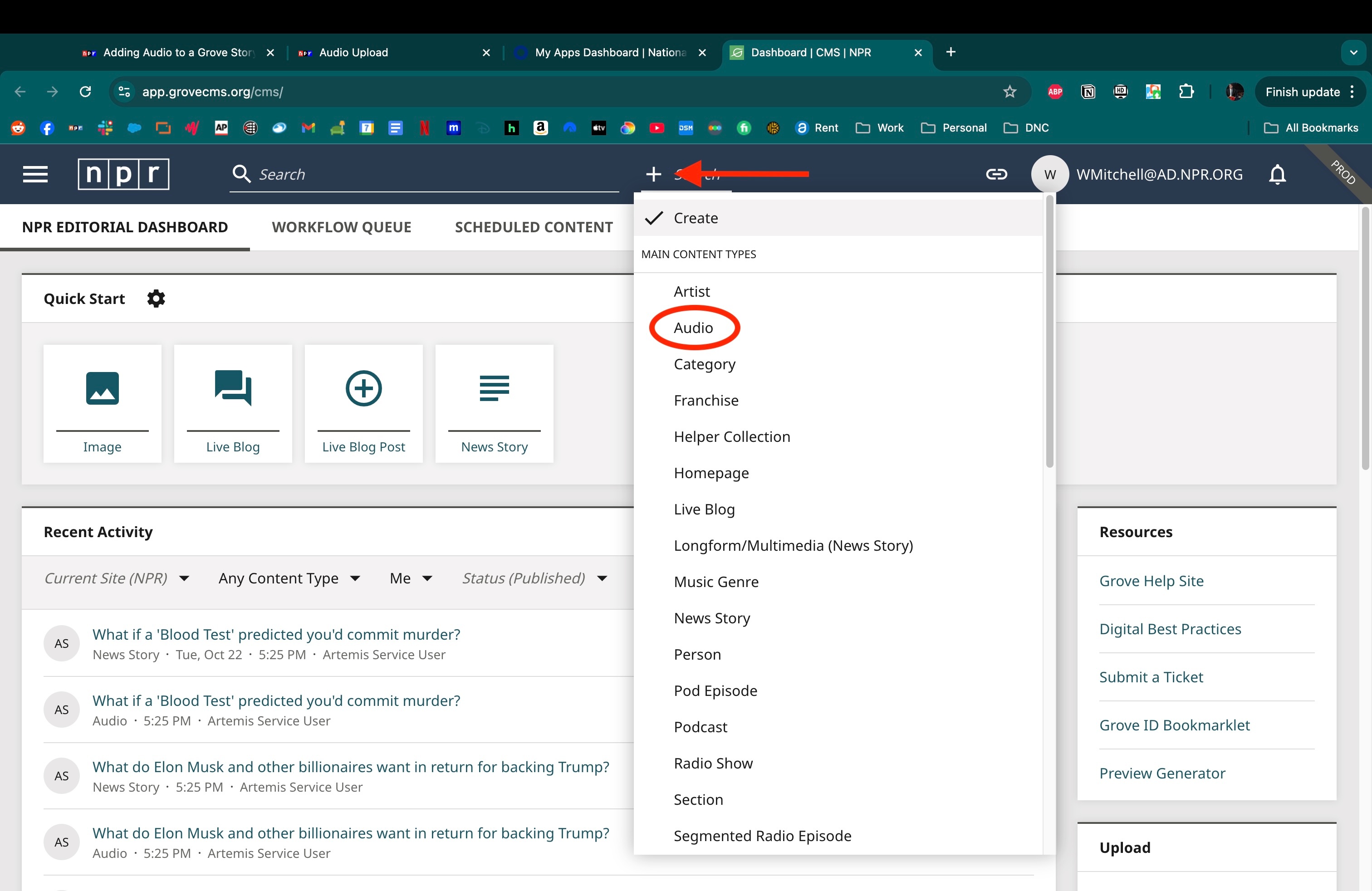The height and width of the screenshot is (891, 1372).
Task: Go back in browser history
Action: [x=20, y=92]
